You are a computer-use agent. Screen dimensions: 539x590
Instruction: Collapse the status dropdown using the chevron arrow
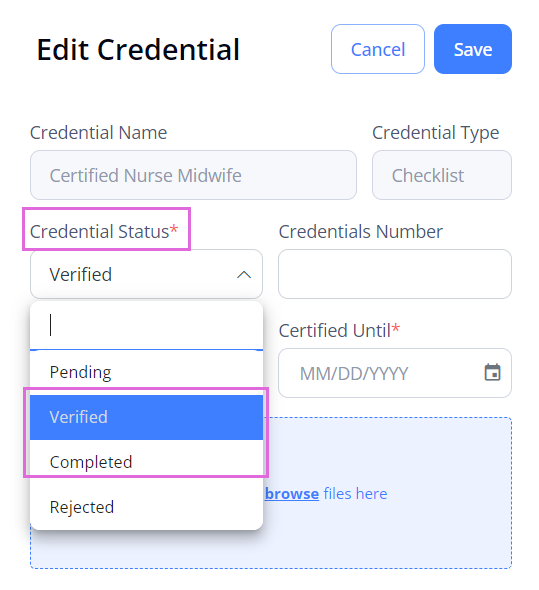pos(244,274)
